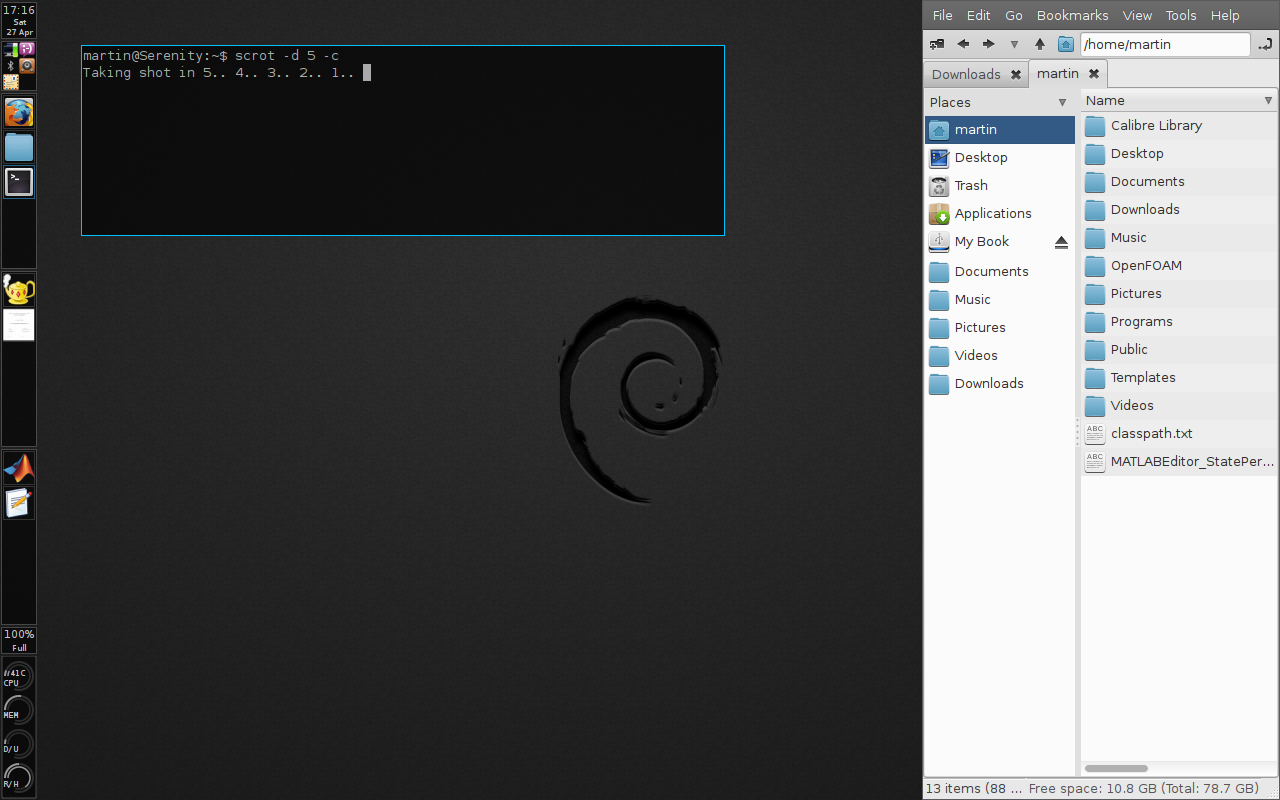
Task: Select the Music folder in the file list
Action: (1179, 238)
